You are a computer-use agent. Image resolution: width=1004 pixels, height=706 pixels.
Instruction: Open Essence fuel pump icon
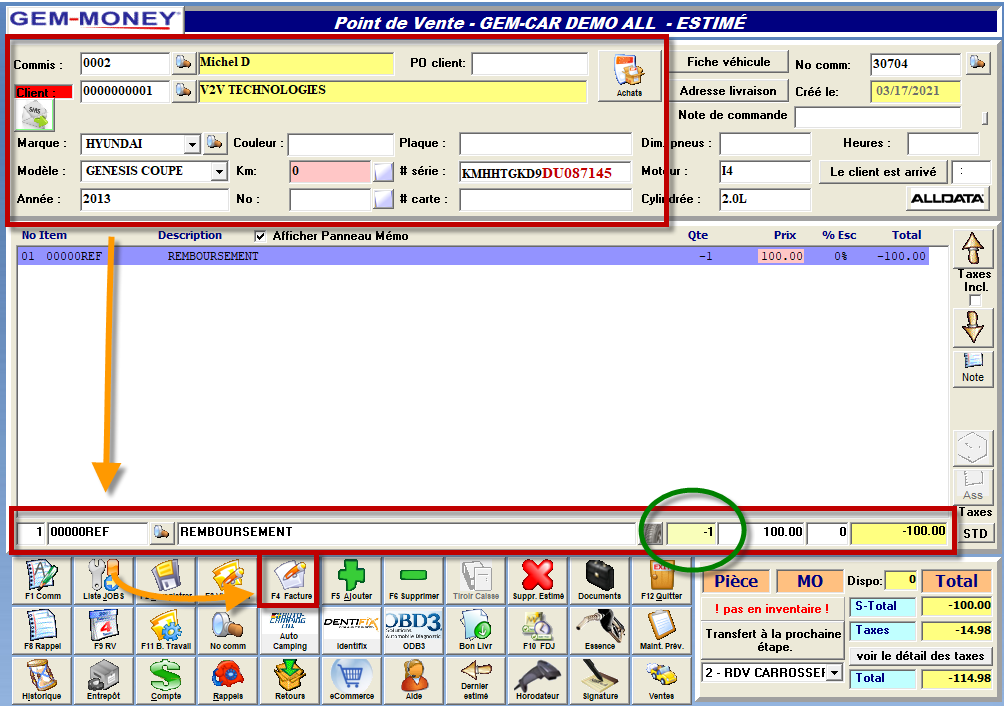(599, 629)
